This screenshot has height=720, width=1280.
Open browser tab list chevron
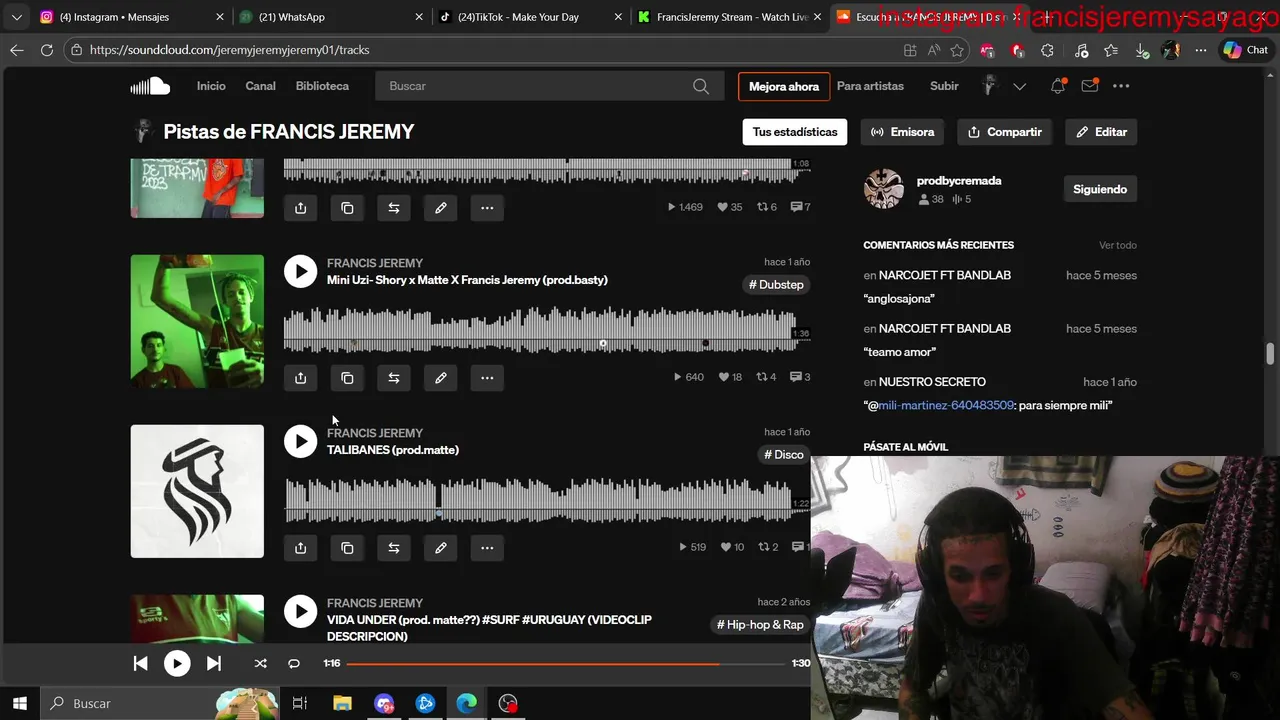[16, 17]
